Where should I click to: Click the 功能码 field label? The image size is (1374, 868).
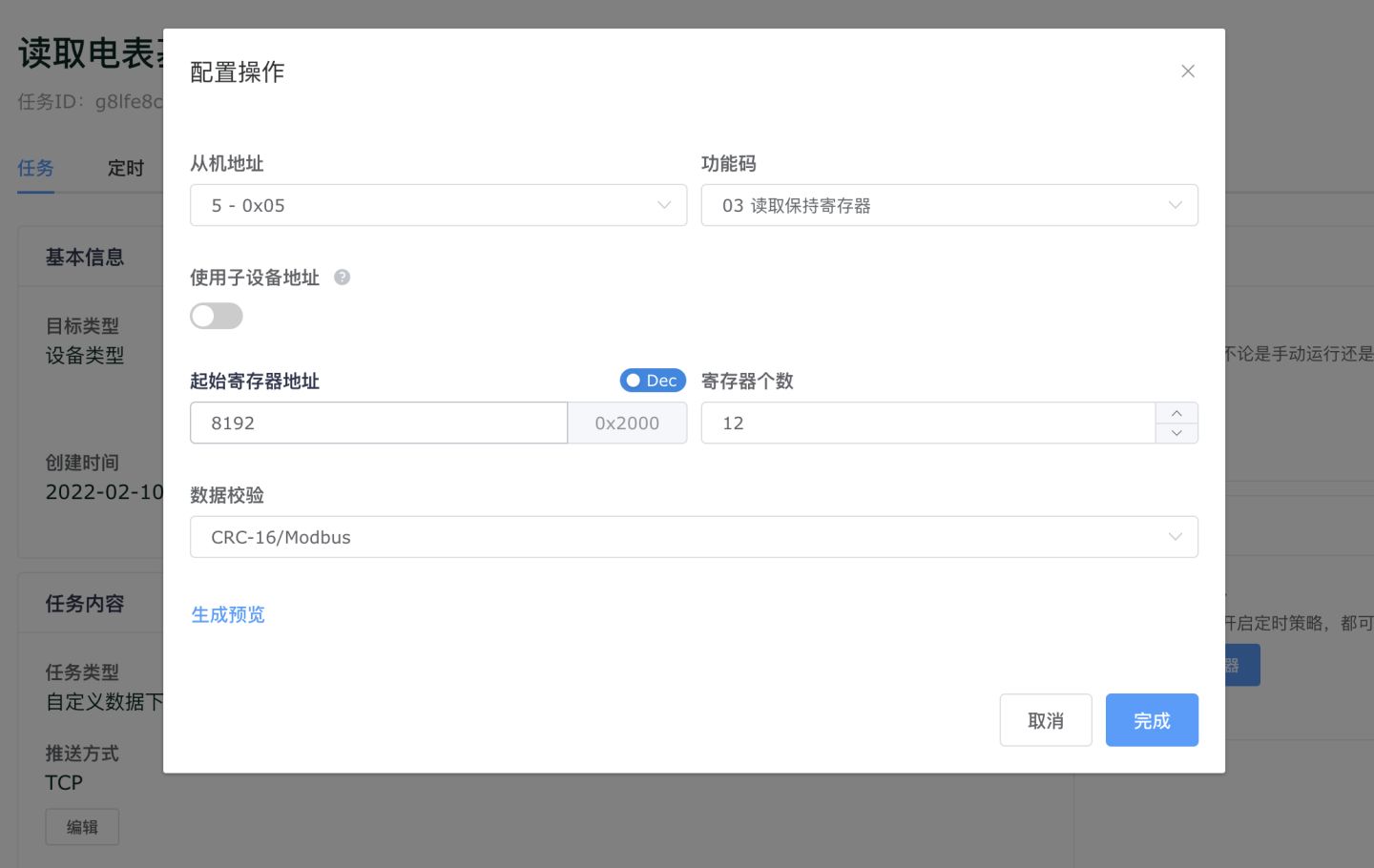pyautogui.click(x=729, y=163)
